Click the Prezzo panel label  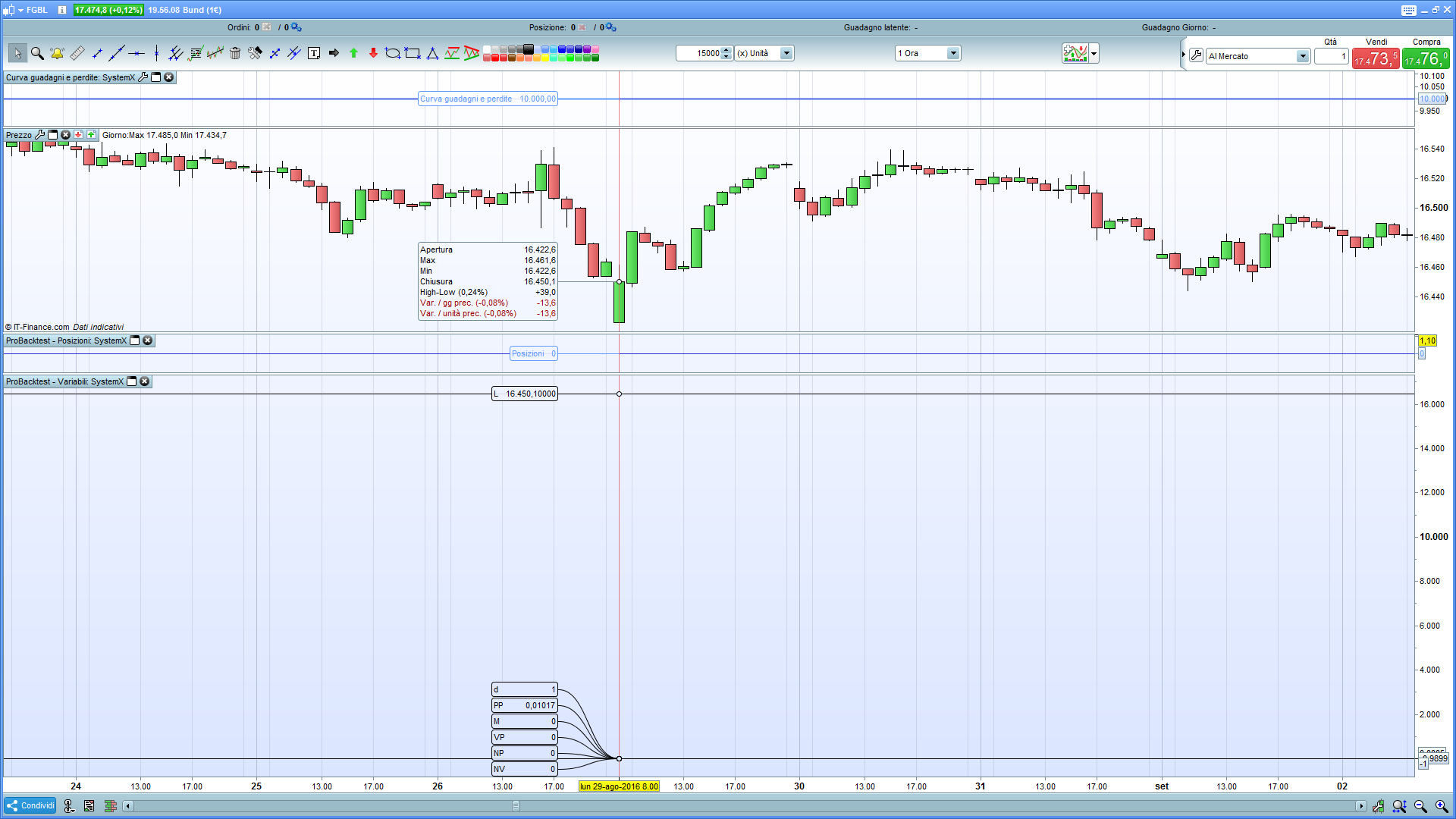click(x=19, y=135)
